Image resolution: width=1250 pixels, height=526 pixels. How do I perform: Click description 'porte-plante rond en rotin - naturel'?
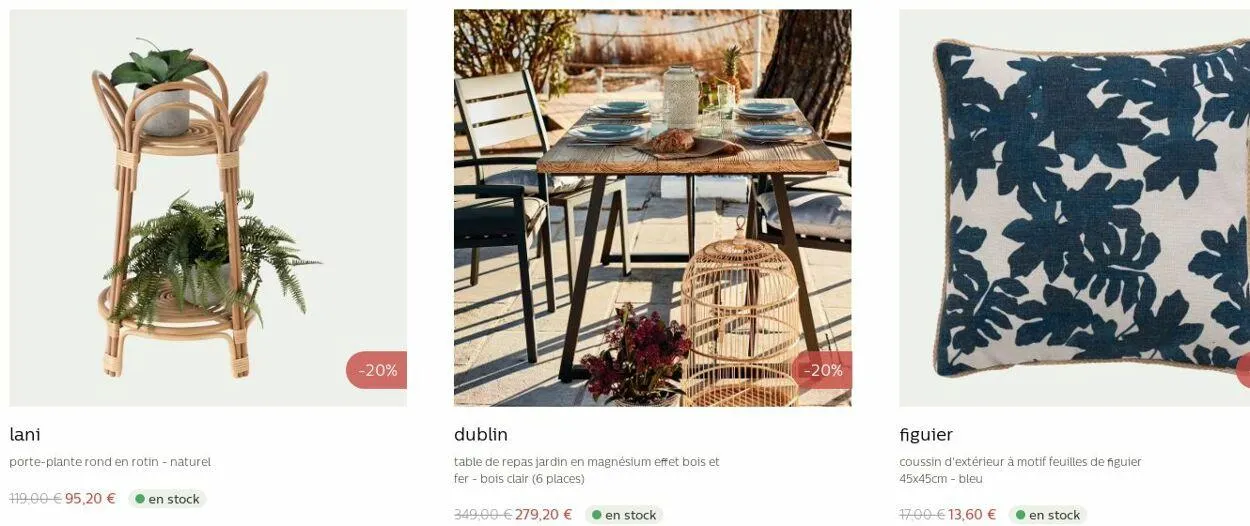110,462
